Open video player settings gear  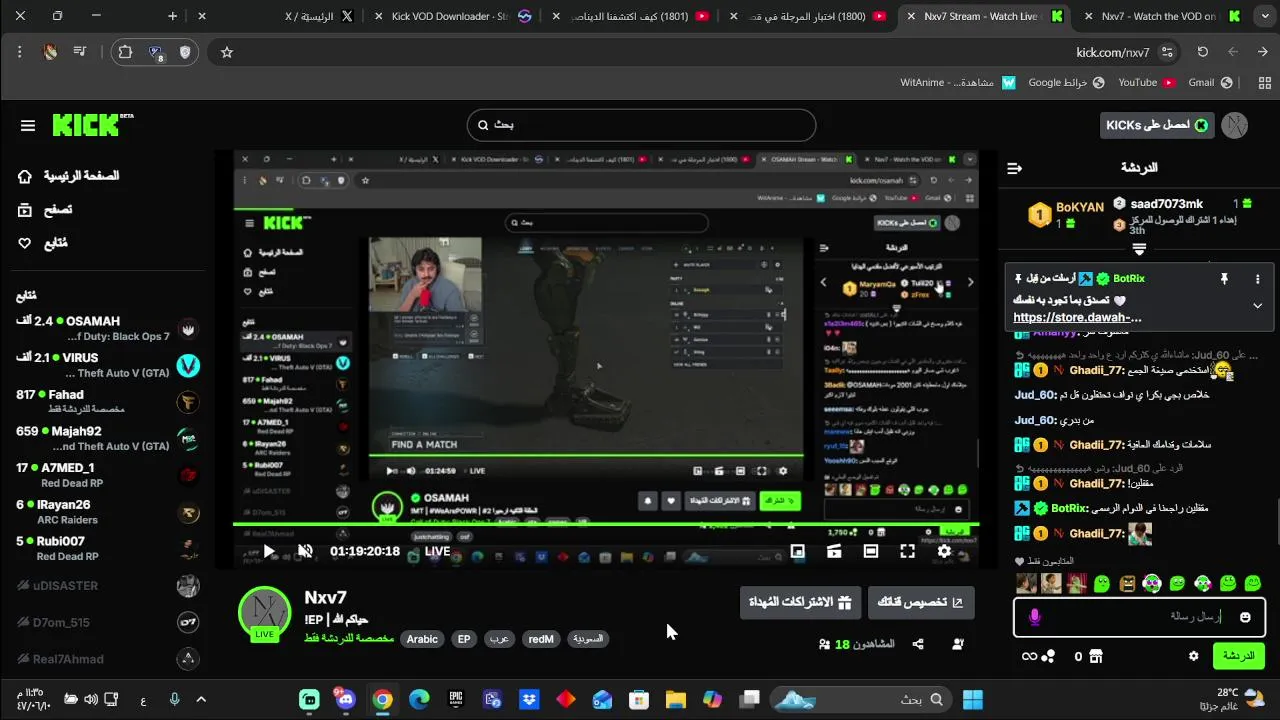(944, 551)
